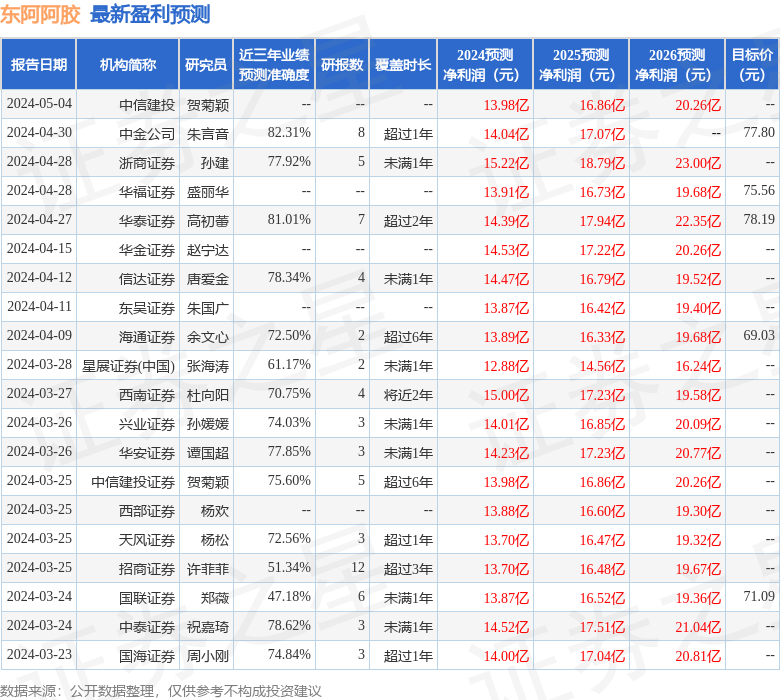
Task: Select institution 东吴证券
Action: [x=147, y=308]
